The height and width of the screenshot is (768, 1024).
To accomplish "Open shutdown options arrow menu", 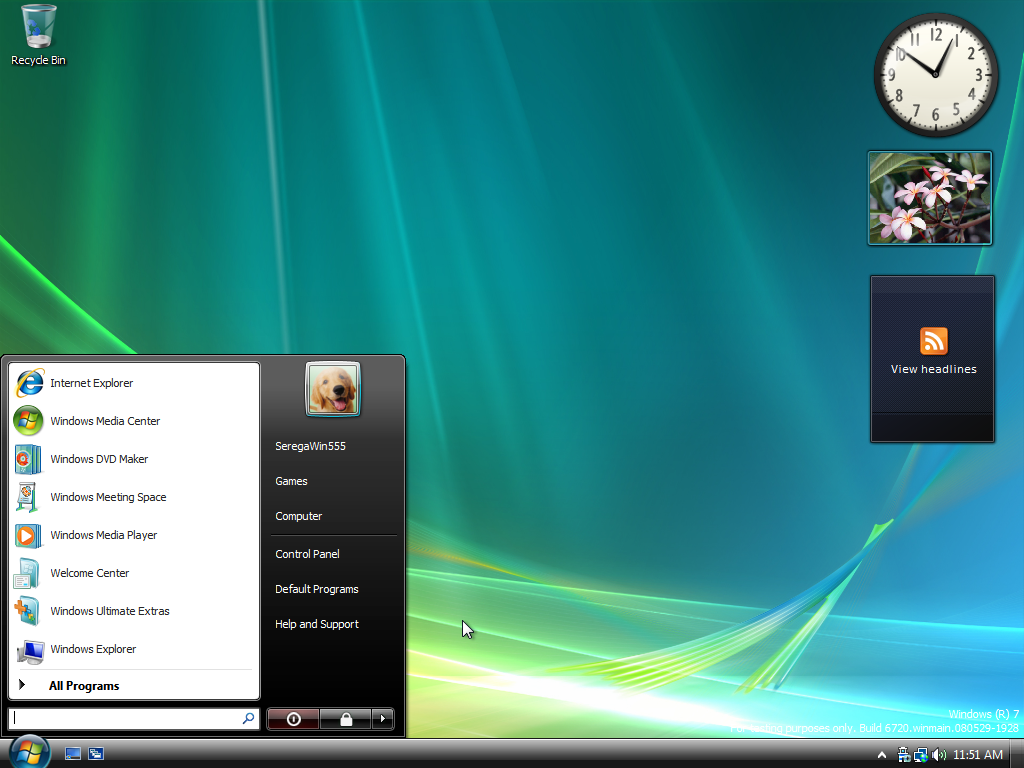I will [x=383, y=719].
